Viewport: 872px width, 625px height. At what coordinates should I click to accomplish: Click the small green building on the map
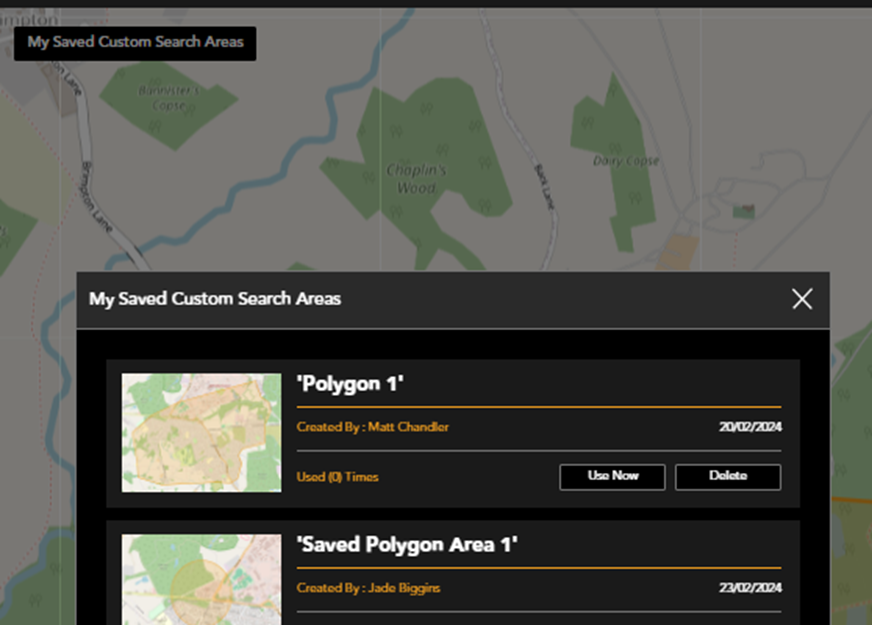click(743, 211)
